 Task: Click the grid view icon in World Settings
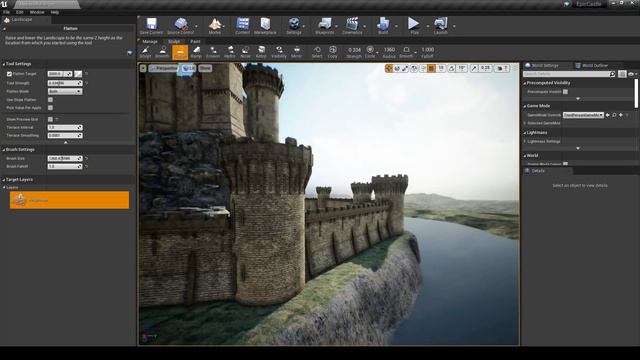tap(622, 74)
